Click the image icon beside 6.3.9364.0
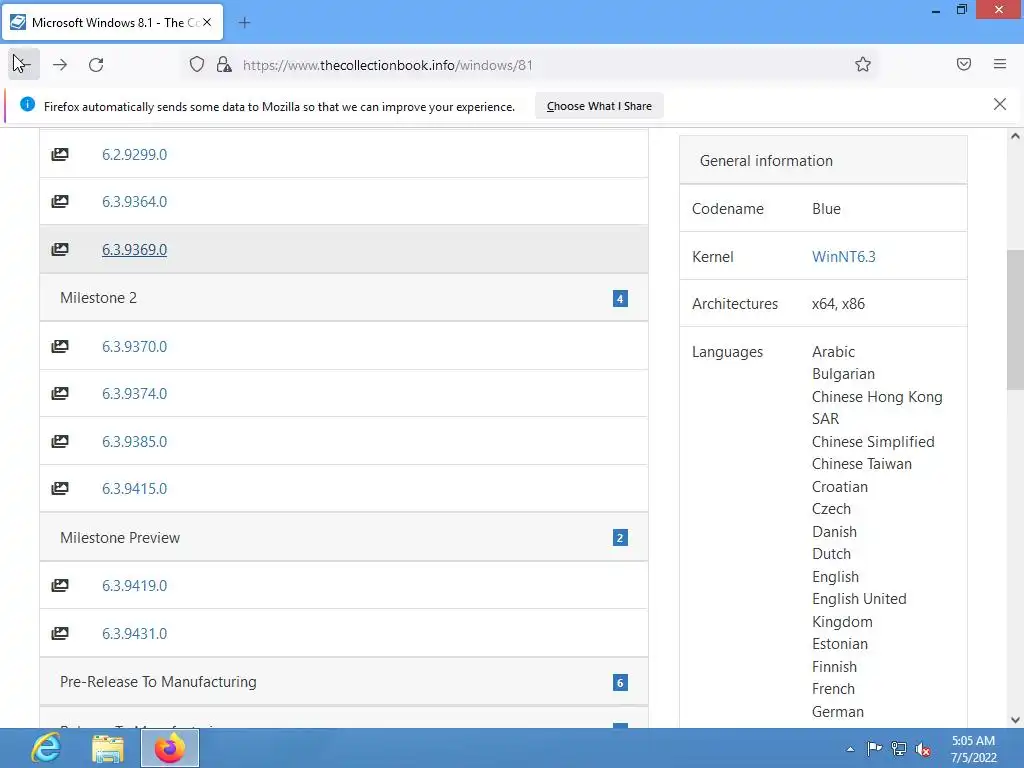This screenshot has width=1024, height=768. (x=60, y=201)
